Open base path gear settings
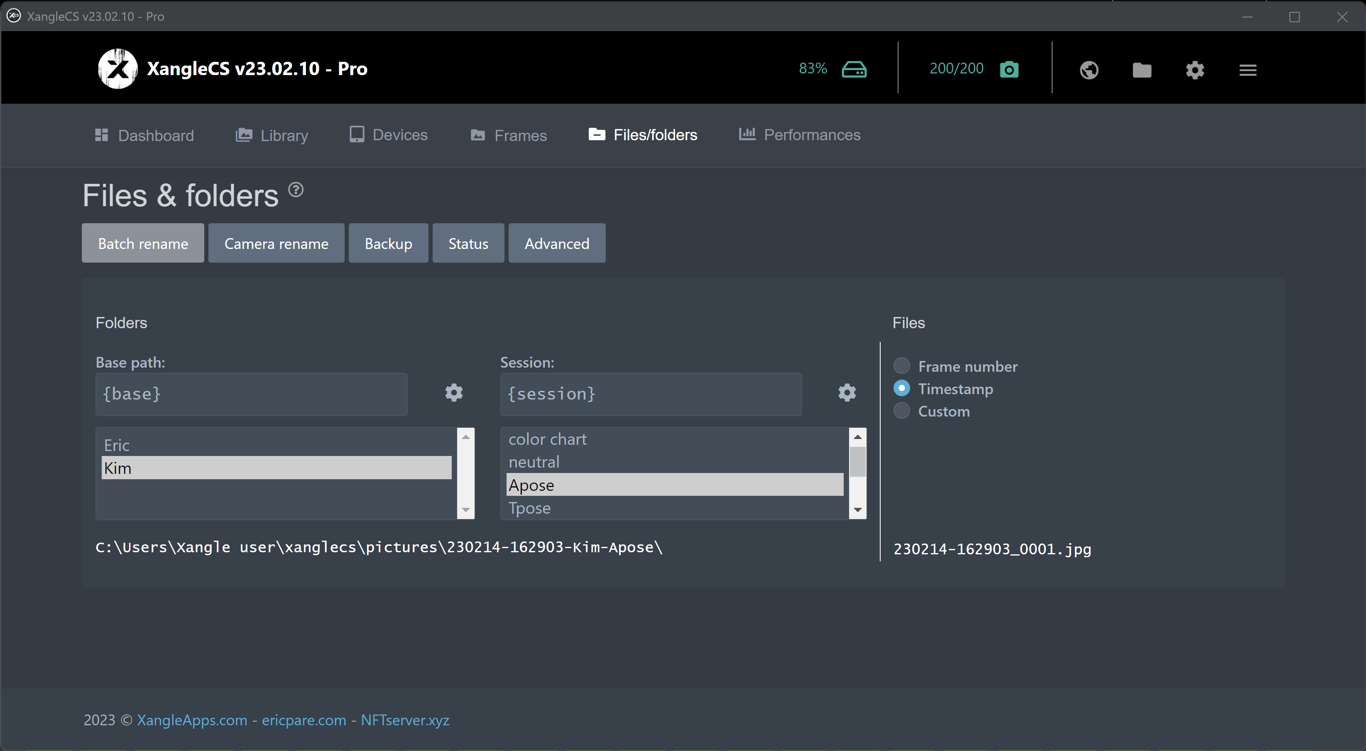Viewport: 1366px width, 751px height. (454, 393)
